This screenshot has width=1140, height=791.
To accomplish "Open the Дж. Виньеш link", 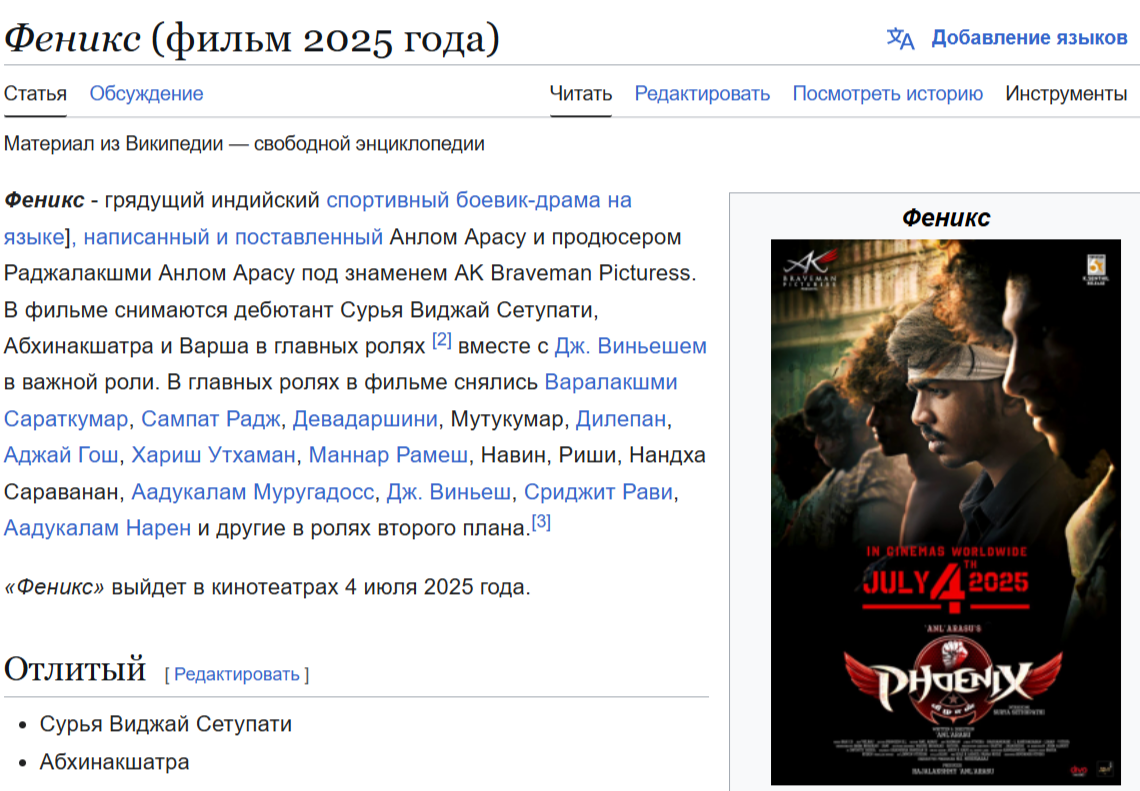I will click(x=449, y=492).
